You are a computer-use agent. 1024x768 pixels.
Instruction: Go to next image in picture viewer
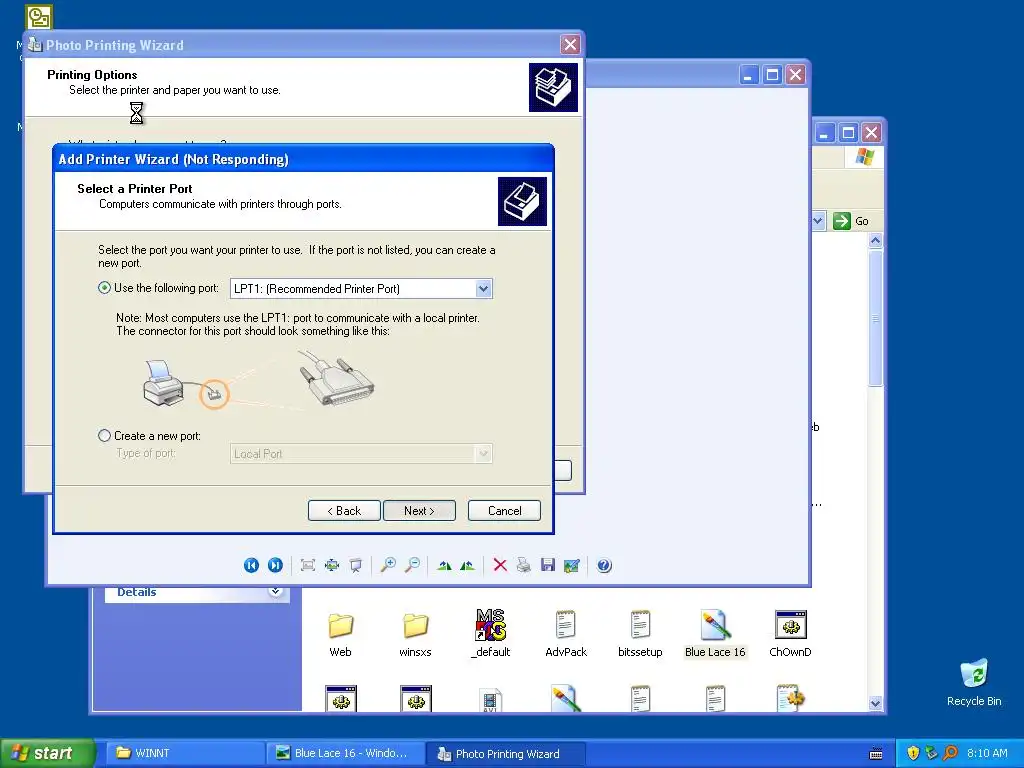point(276,566)
